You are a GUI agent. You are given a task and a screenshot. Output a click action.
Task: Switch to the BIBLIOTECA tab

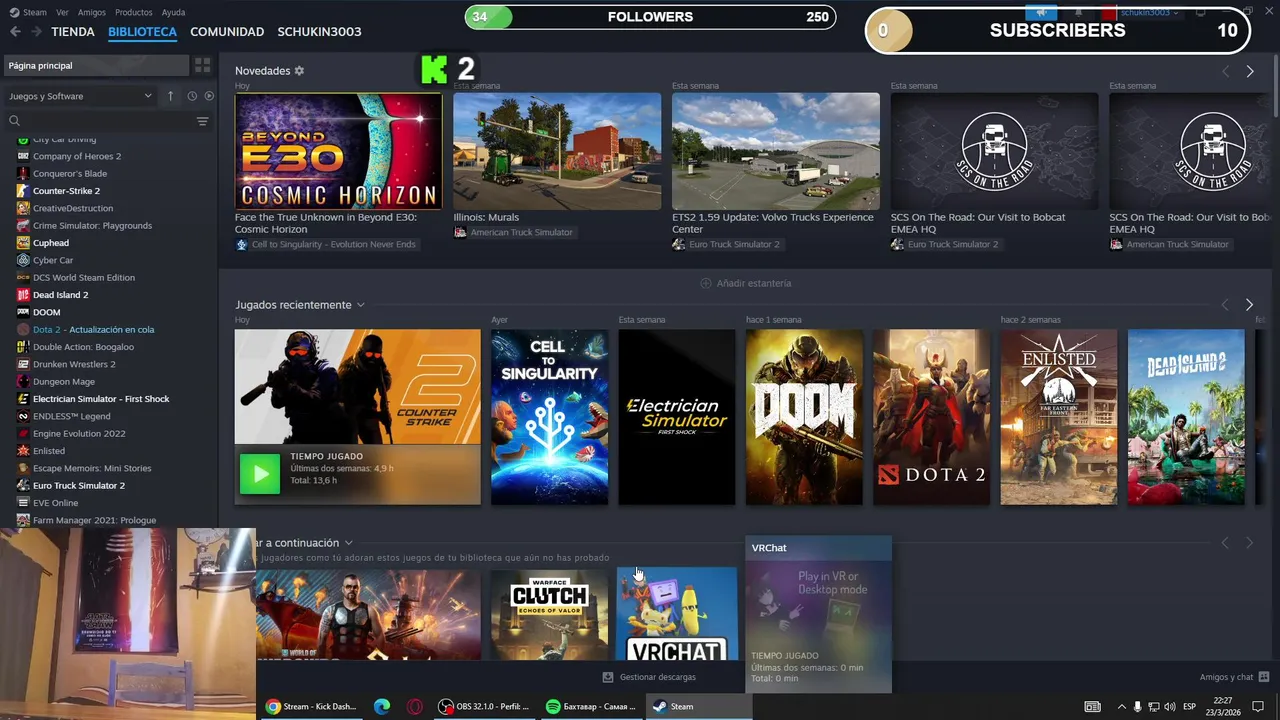[x=142, y=32]
